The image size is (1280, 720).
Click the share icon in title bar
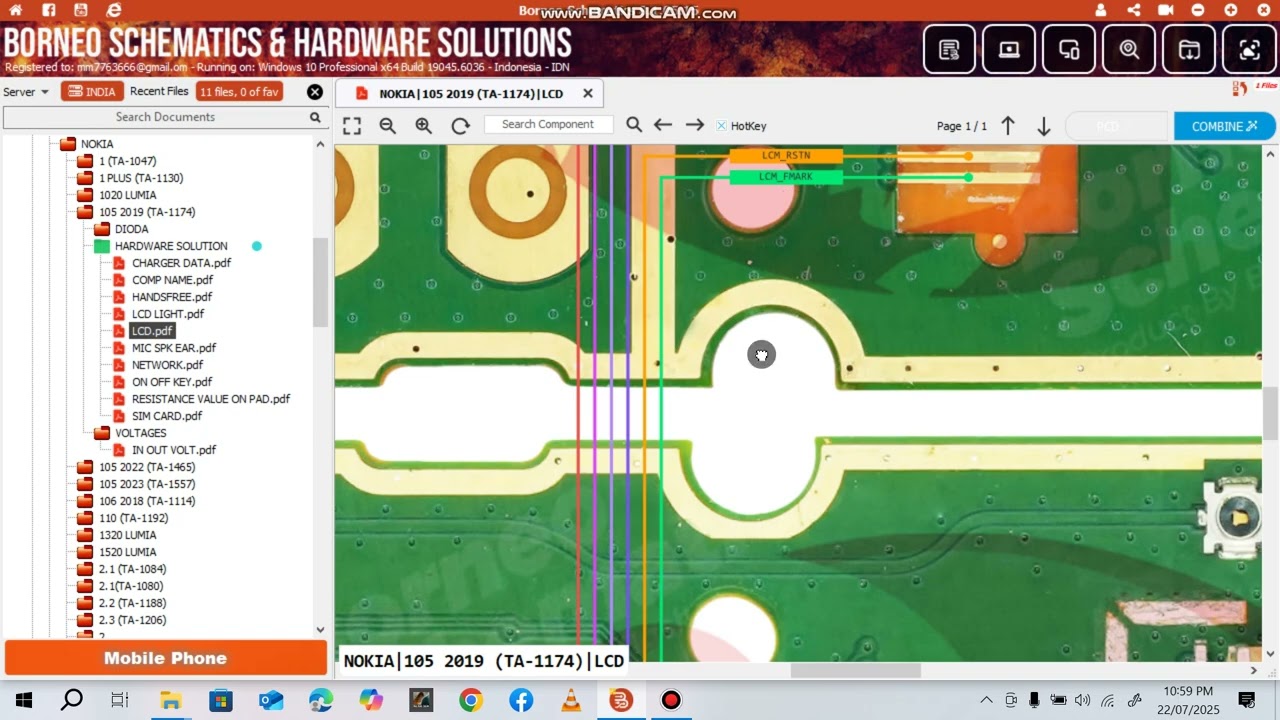point(1133,10)
